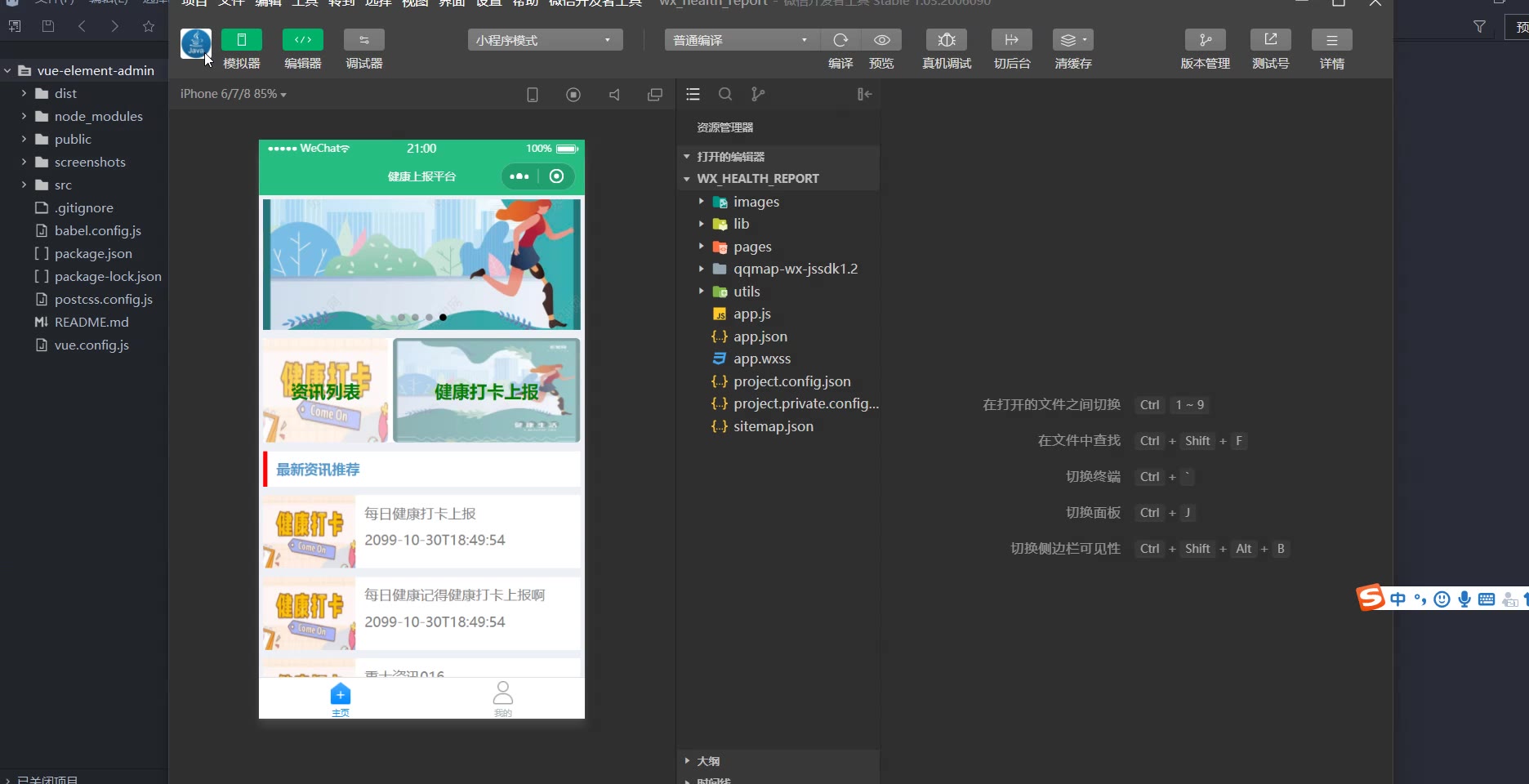Expand the dist folder in vue-element-admin
The width and height of the screenshot is (1529, 784).
coord(84,94)
